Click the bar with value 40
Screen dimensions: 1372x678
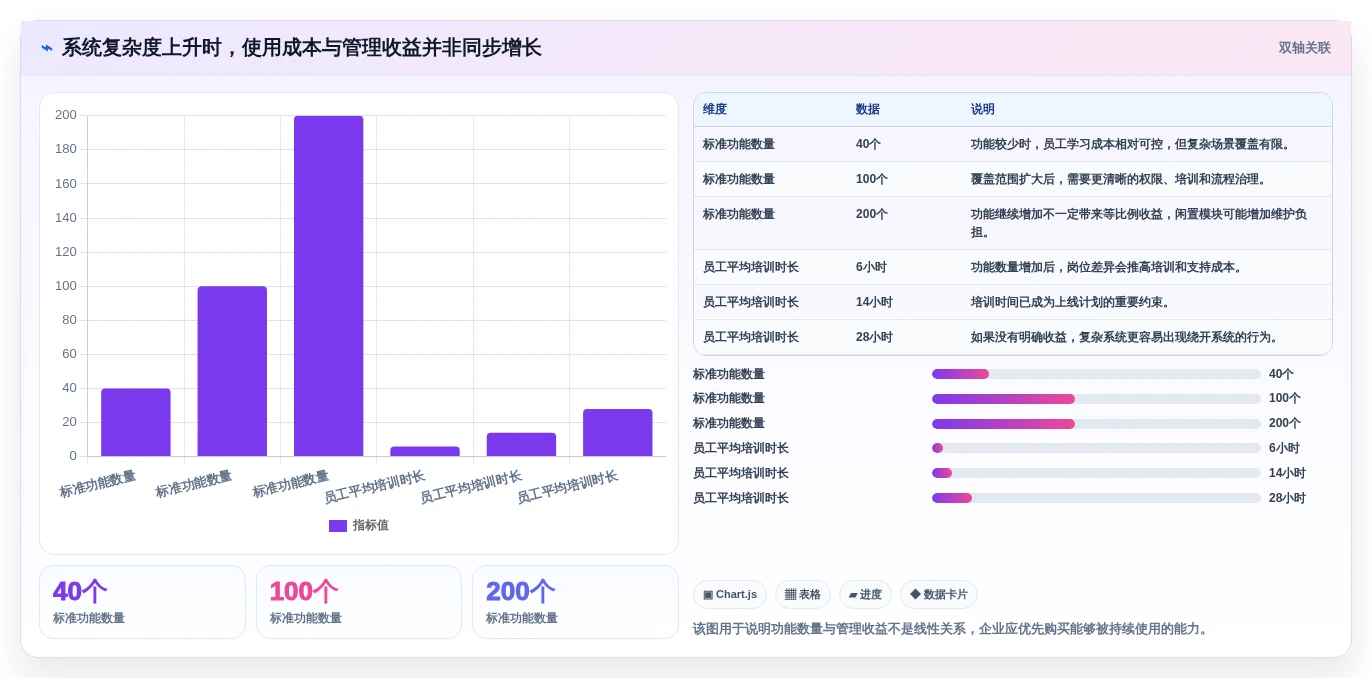pyautogui.click(x=136, y=422)
